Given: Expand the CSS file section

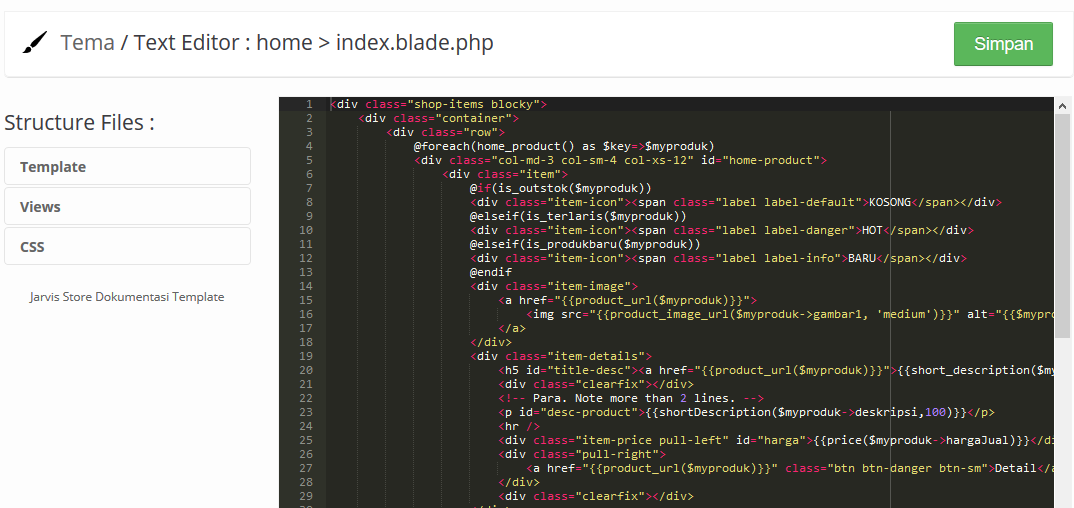Looking at the screenshot, I should (x=127, y=246).
